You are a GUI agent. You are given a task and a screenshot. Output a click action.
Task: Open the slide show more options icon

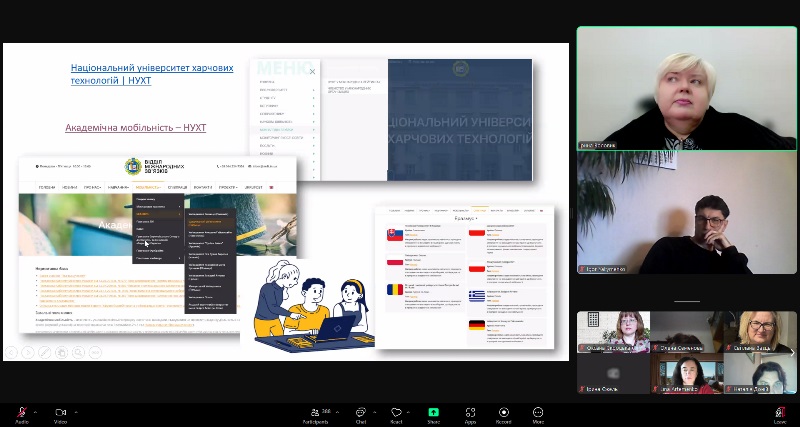click(x=95, y=352)
